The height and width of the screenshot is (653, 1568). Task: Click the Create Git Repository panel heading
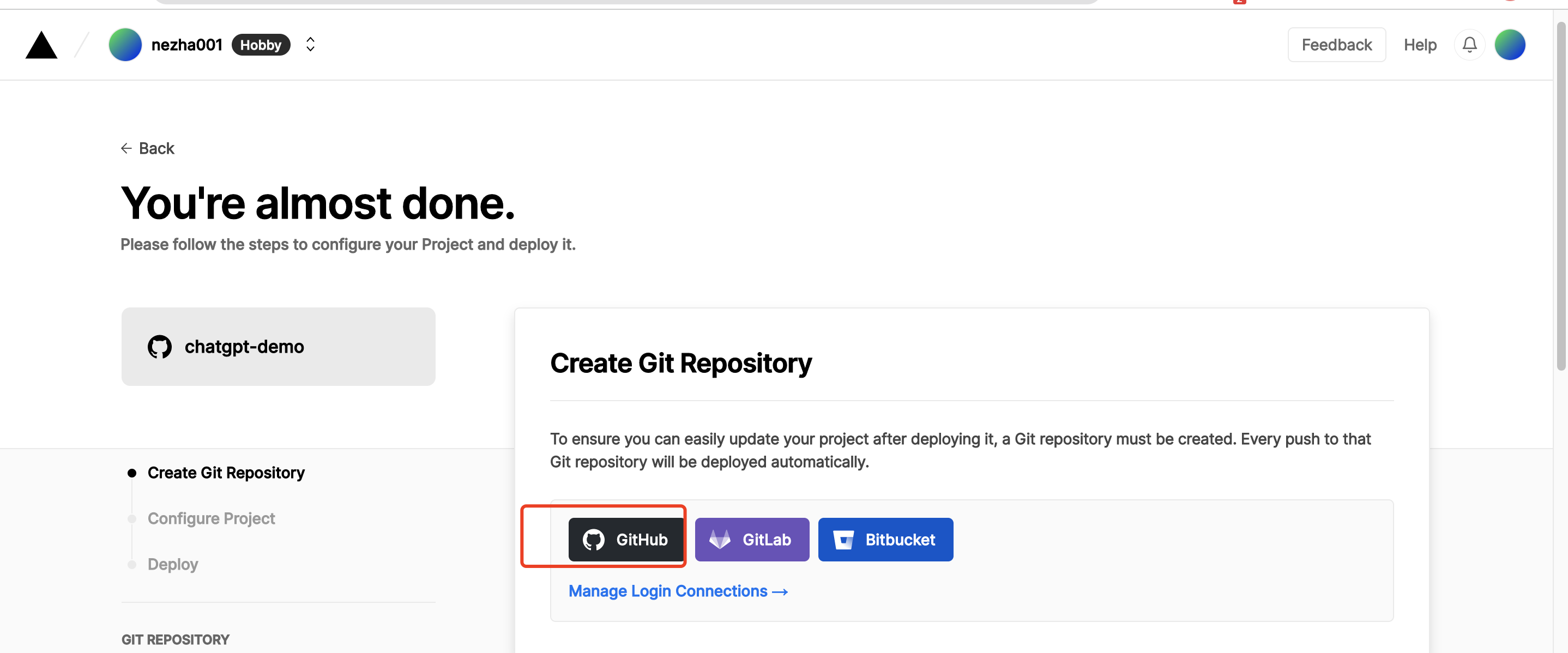[x=680, y=364]
